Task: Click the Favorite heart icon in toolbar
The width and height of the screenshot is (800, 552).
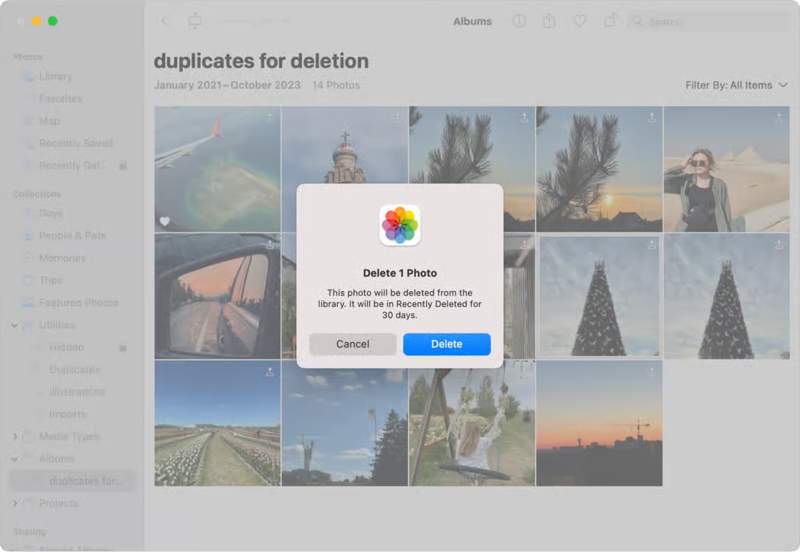Action: pyautogui.click(x=579, y=21)
